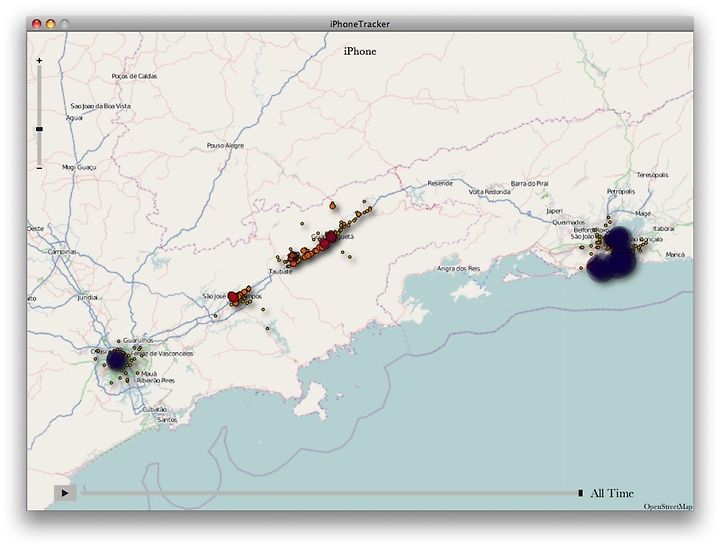Play the location timeline animation
The width and height of the screenshot is (720, 547).
tap(65, 493)
